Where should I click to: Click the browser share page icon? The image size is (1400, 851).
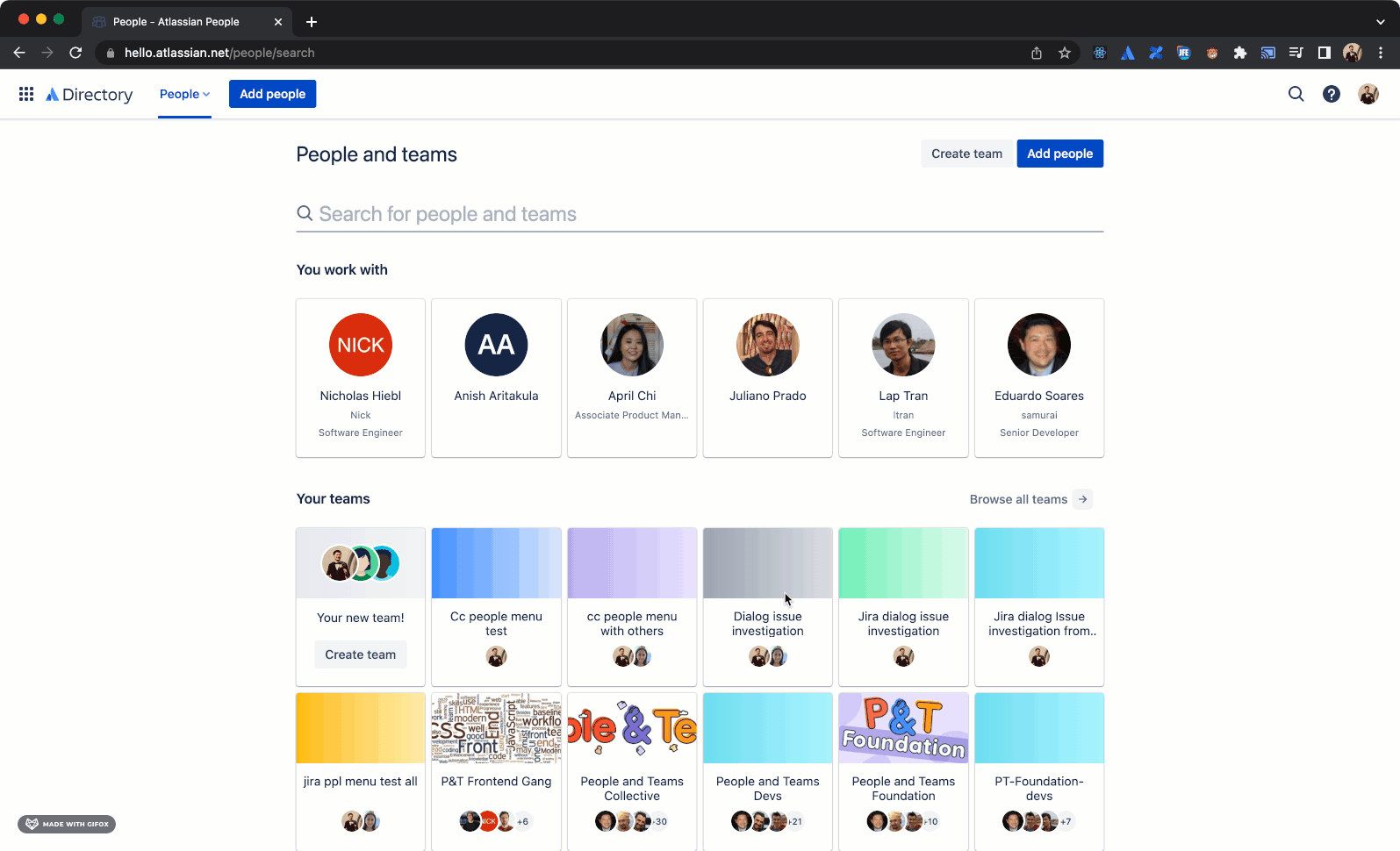(x=1037, y=53)
